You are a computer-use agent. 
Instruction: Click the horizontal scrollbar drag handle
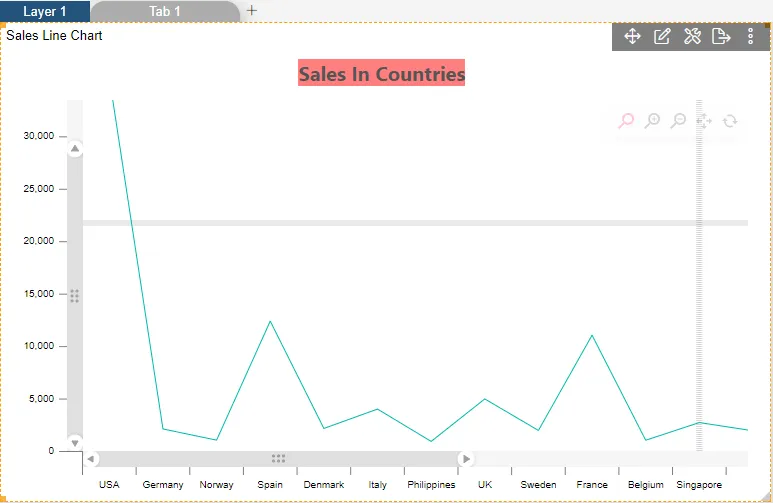[x=278, y=459]
